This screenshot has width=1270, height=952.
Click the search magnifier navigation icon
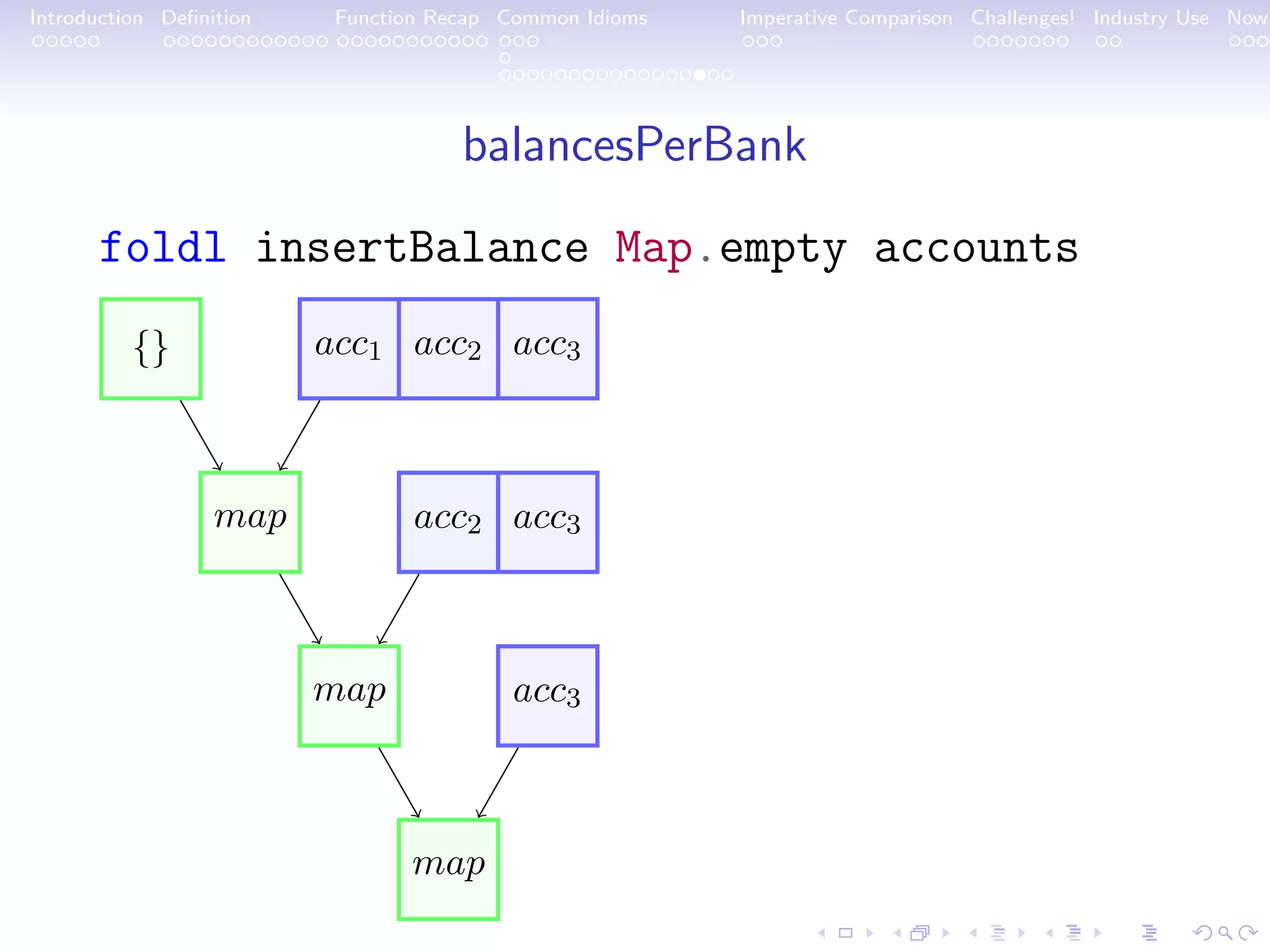point(1225,933)
